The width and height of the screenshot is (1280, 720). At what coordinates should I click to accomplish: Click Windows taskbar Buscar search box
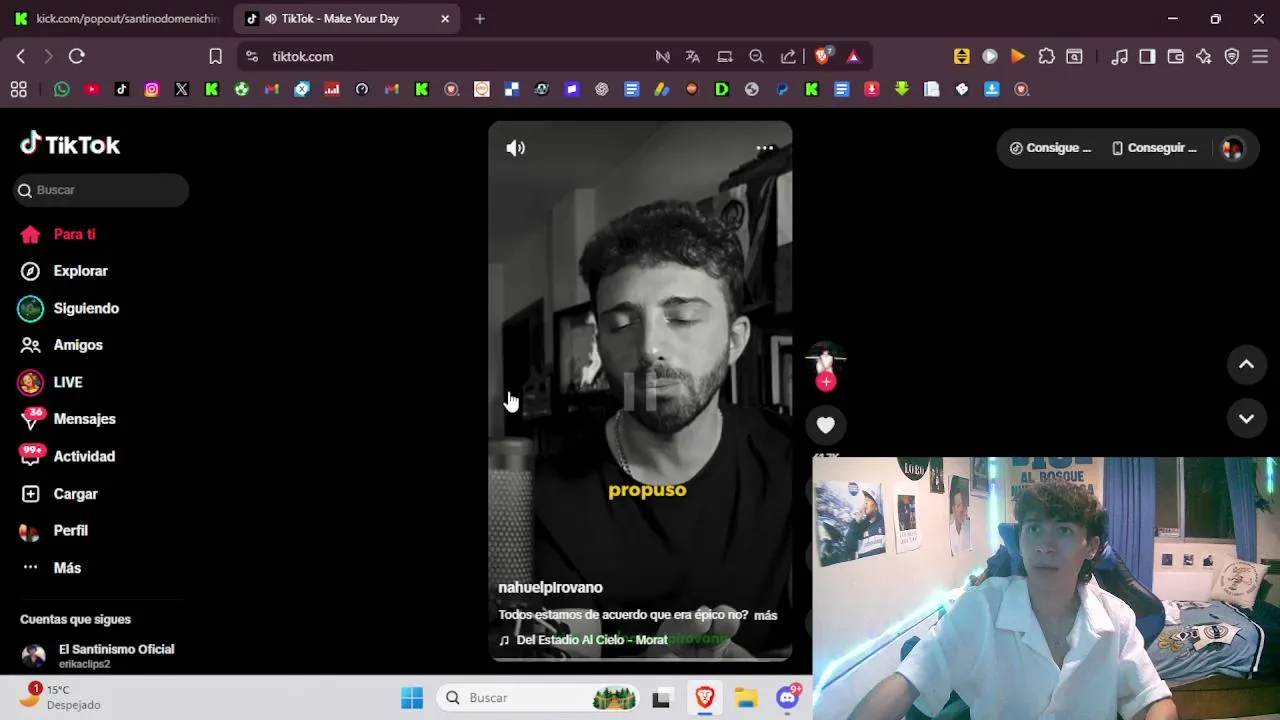pos(538,697)
